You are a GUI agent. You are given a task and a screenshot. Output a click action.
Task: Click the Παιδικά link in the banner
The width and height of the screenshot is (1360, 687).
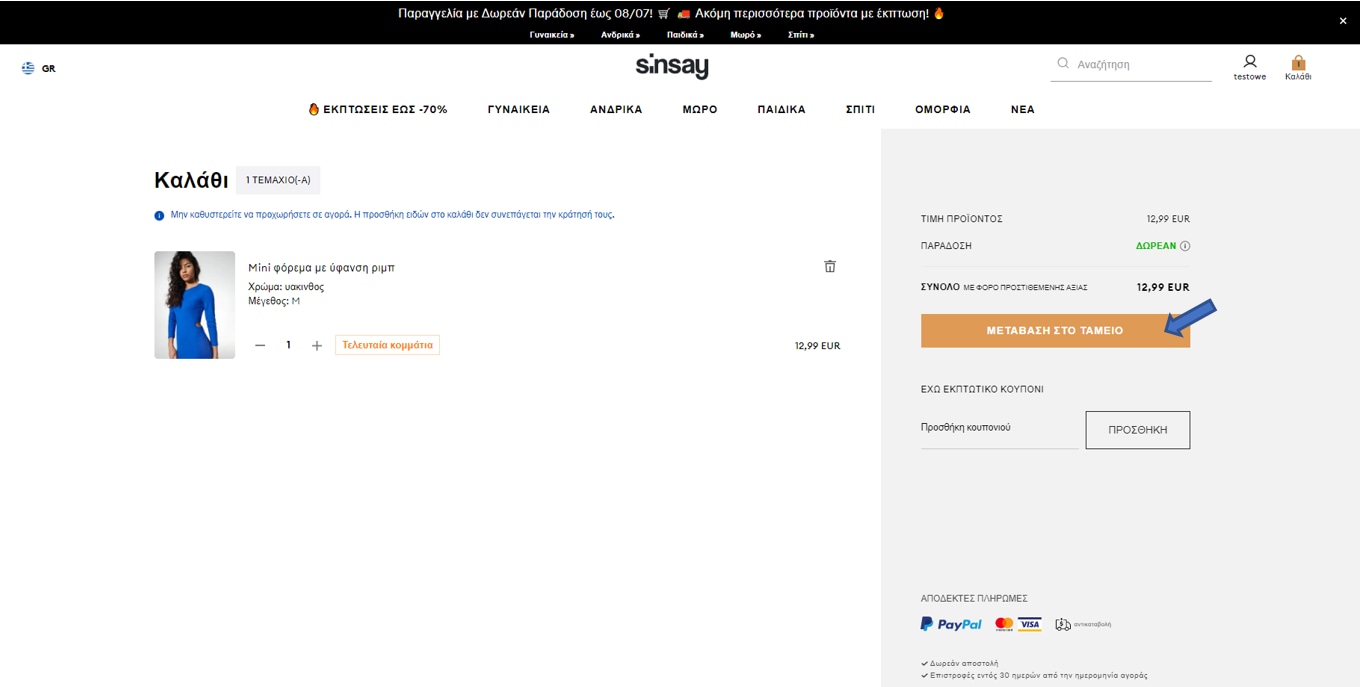(685, 35)
